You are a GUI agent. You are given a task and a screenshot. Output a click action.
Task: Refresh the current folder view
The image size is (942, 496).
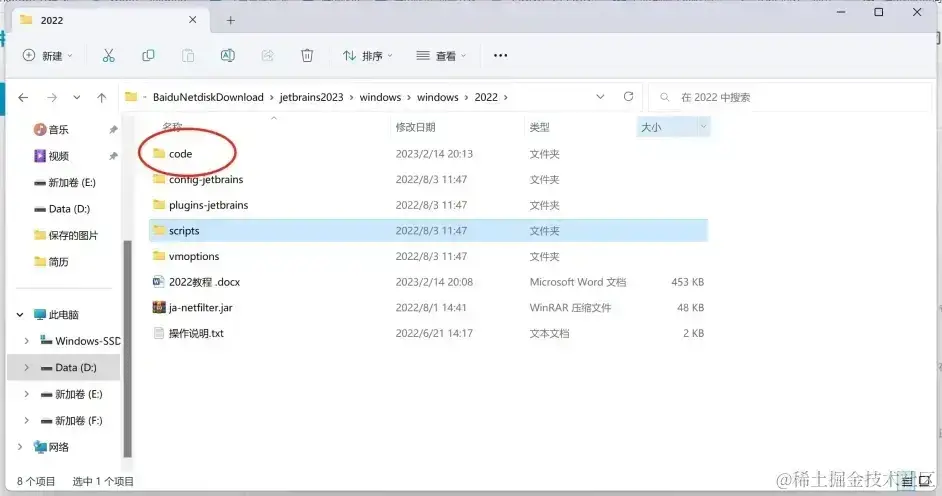pos(628,97)
